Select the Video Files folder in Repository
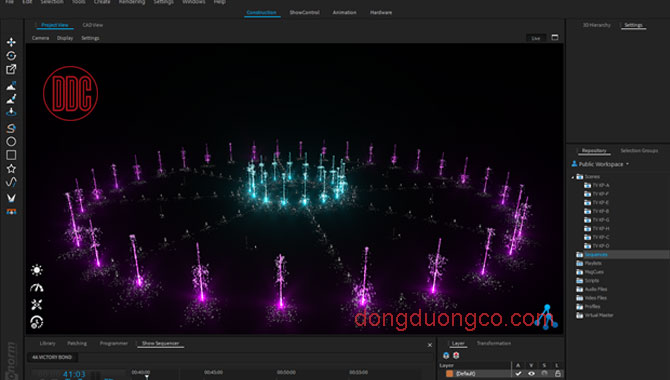This screenshot has width=670, height=380. pyautogui.click(x=596, y=298)
